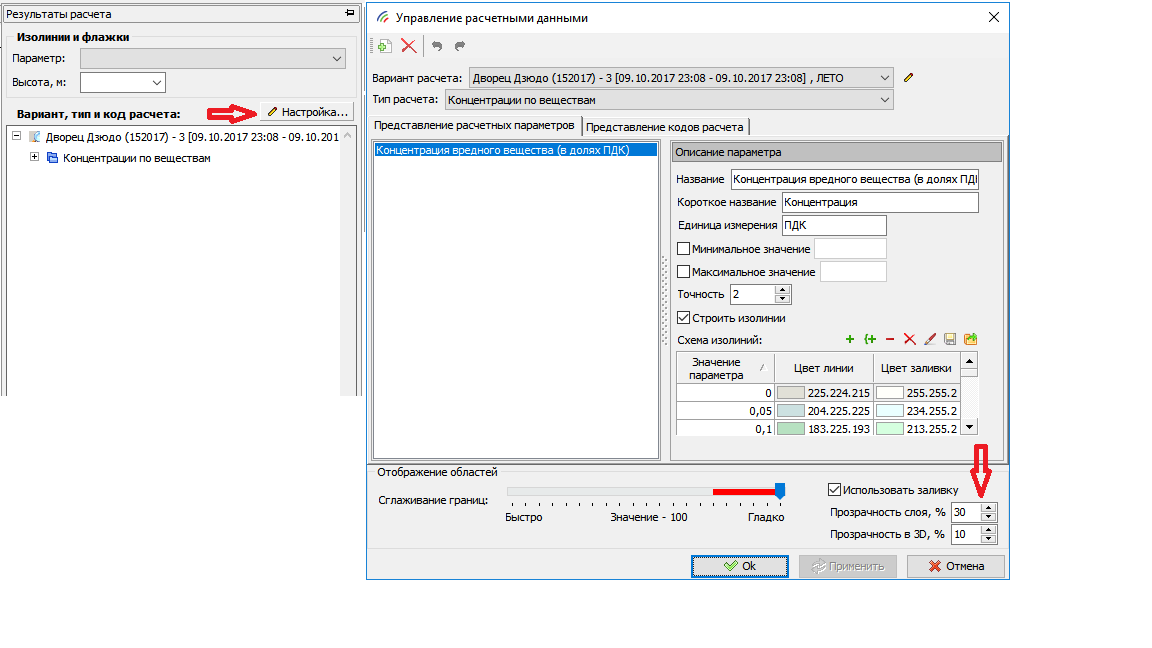
Task: Enable the Минимальное значение checkbox
Action: (x=684, y=249)
